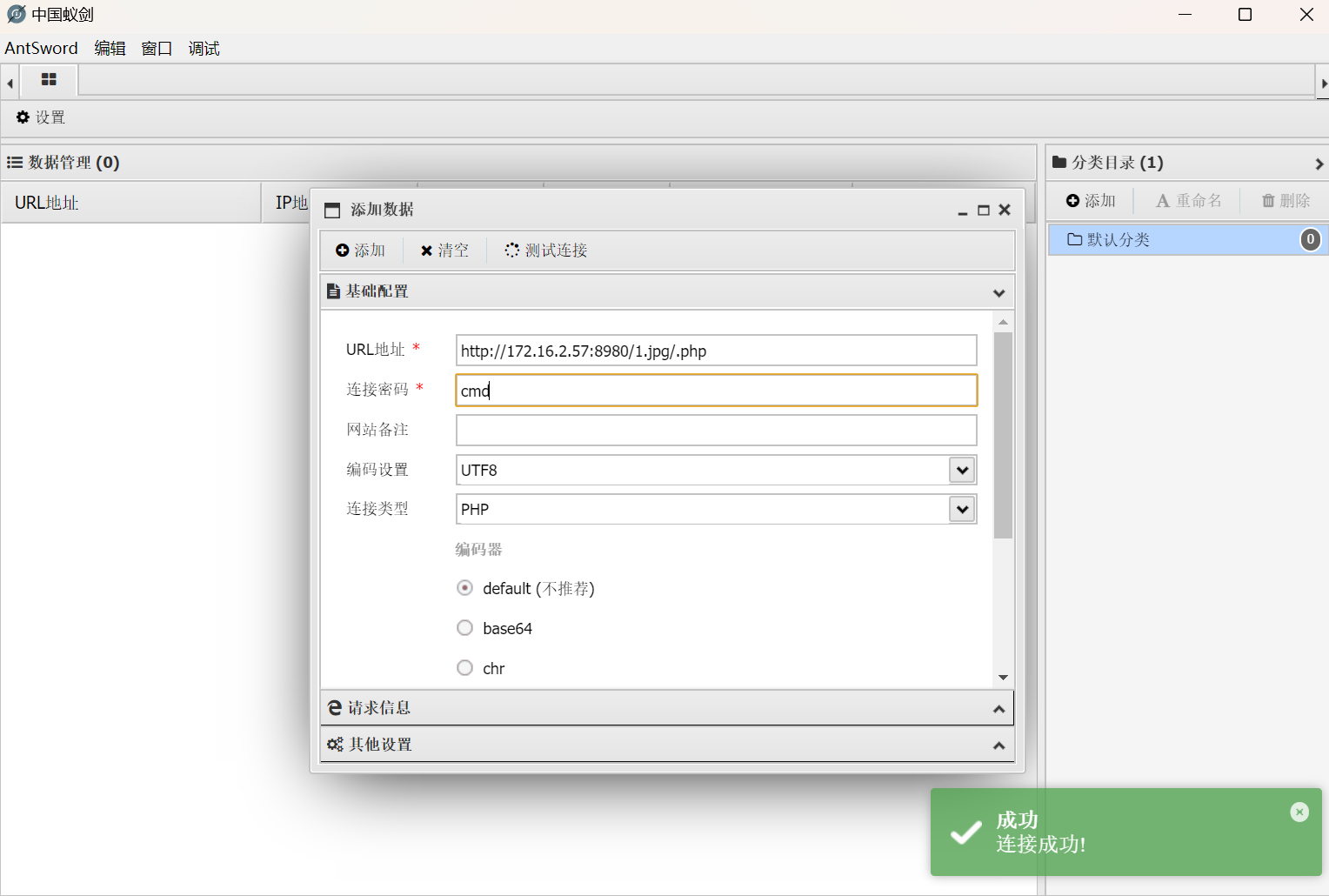
Task: Click the 添加数据 title window icon
Action: (332, 211)
